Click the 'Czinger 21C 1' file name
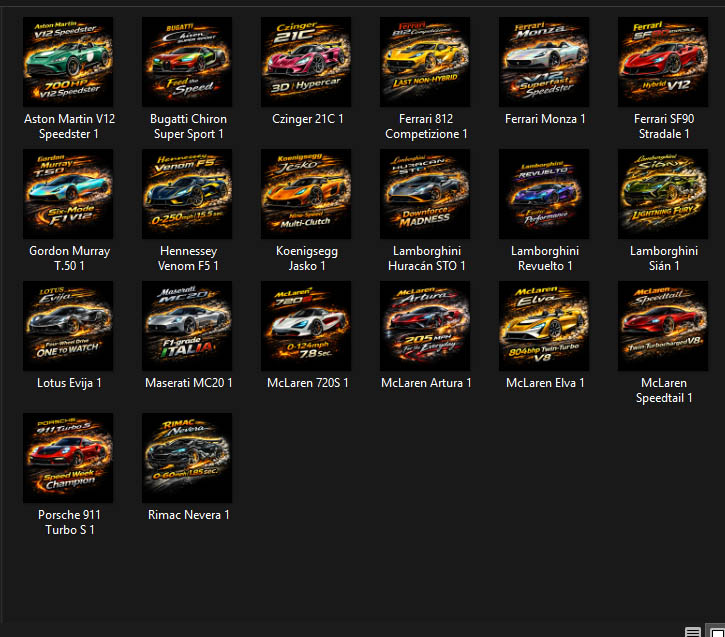The width and height of the screenshot is (725, 637). 307,119
